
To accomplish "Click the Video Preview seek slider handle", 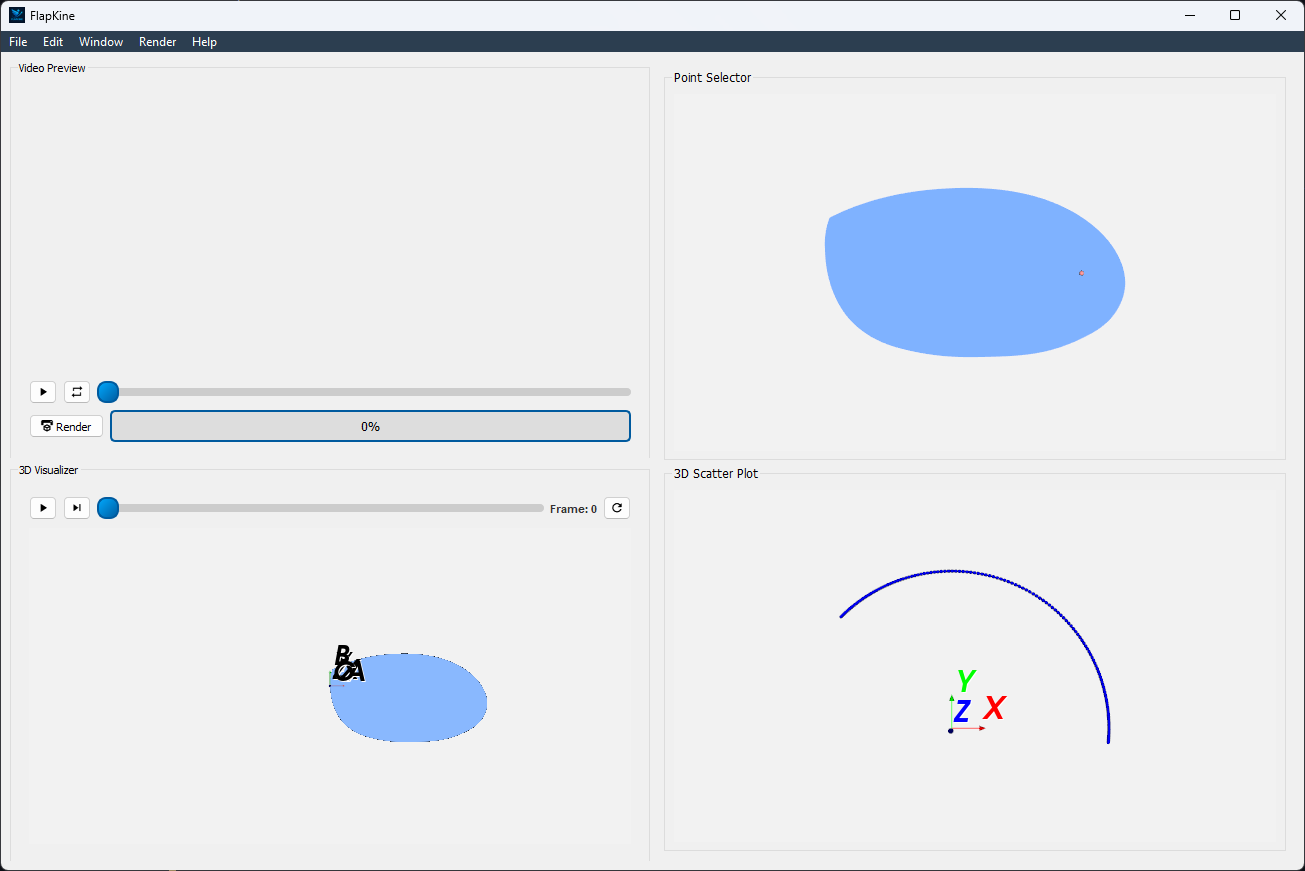I will [108, 392].
